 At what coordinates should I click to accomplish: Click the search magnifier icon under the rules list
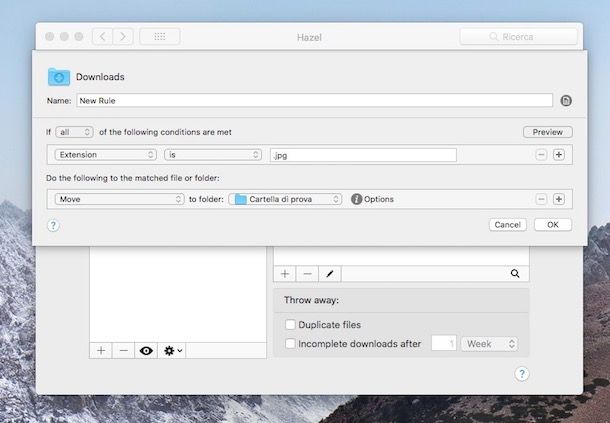click(x=515, y=273)
